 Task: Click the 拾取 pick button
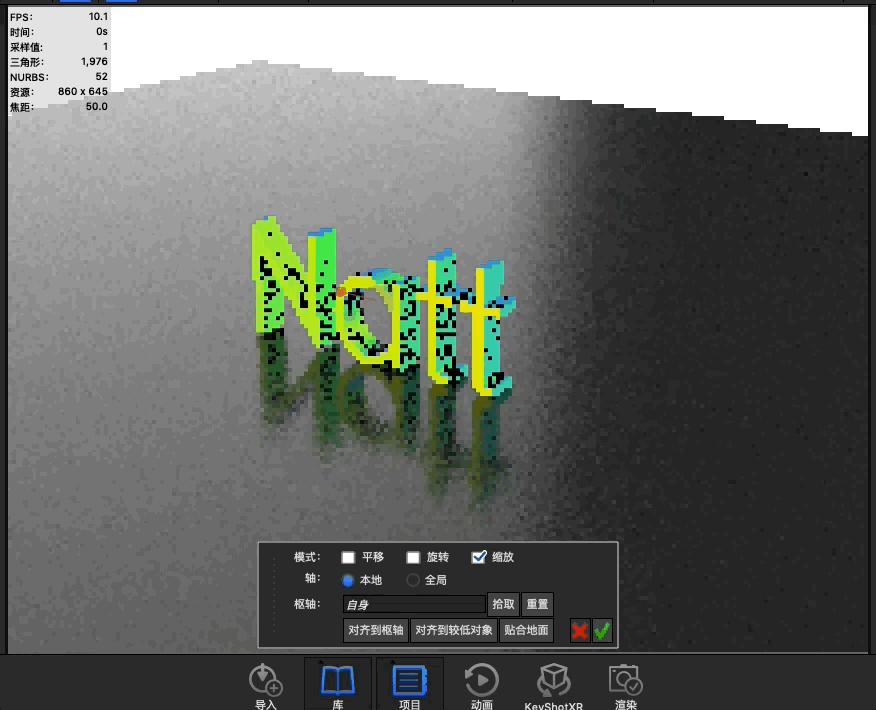pos(503,605)
